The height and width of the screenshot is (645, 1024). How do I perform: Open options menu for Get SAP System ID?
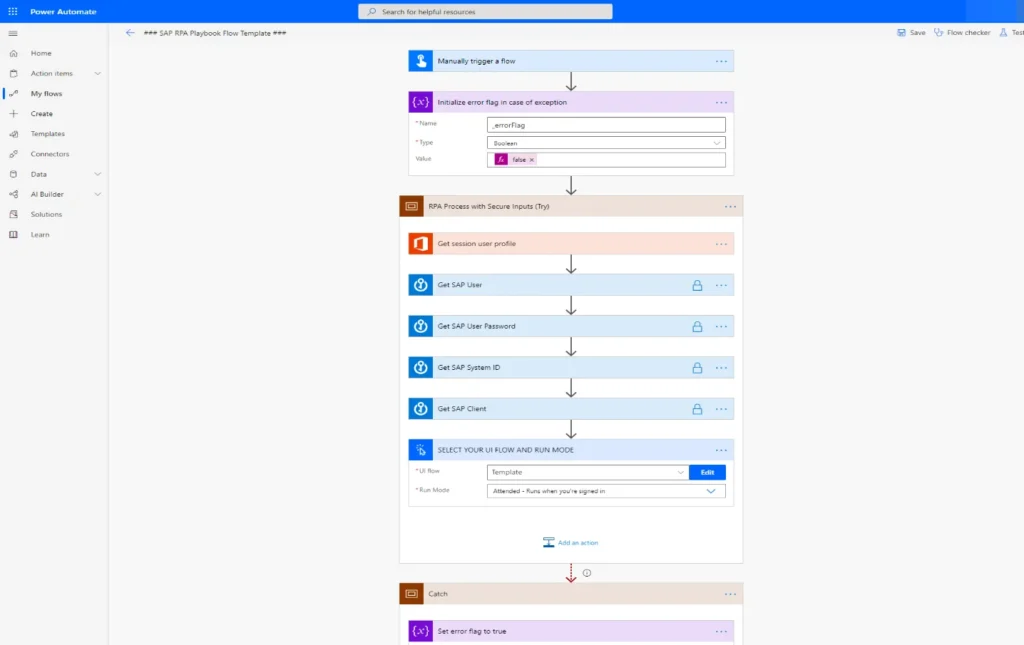pyautogui.click(x=721, y=368)
